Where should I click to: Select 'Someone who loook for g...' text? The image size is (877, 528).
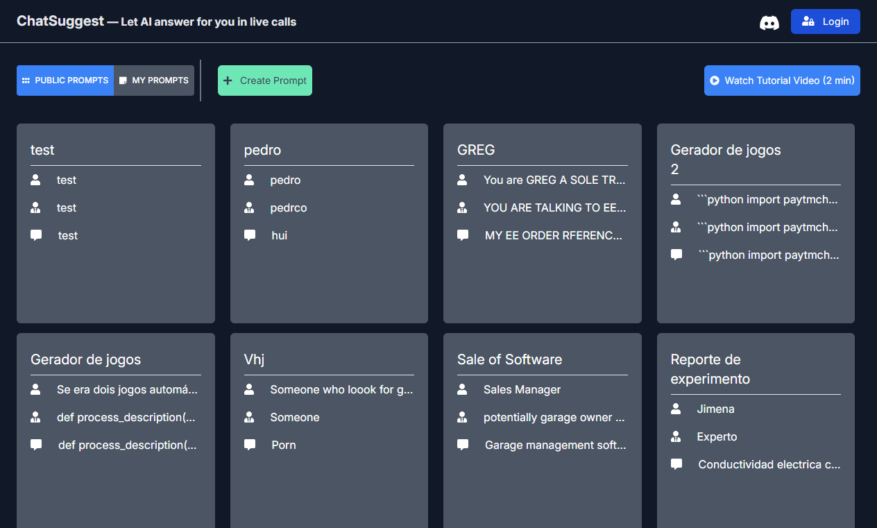click(x=341, y=389)
